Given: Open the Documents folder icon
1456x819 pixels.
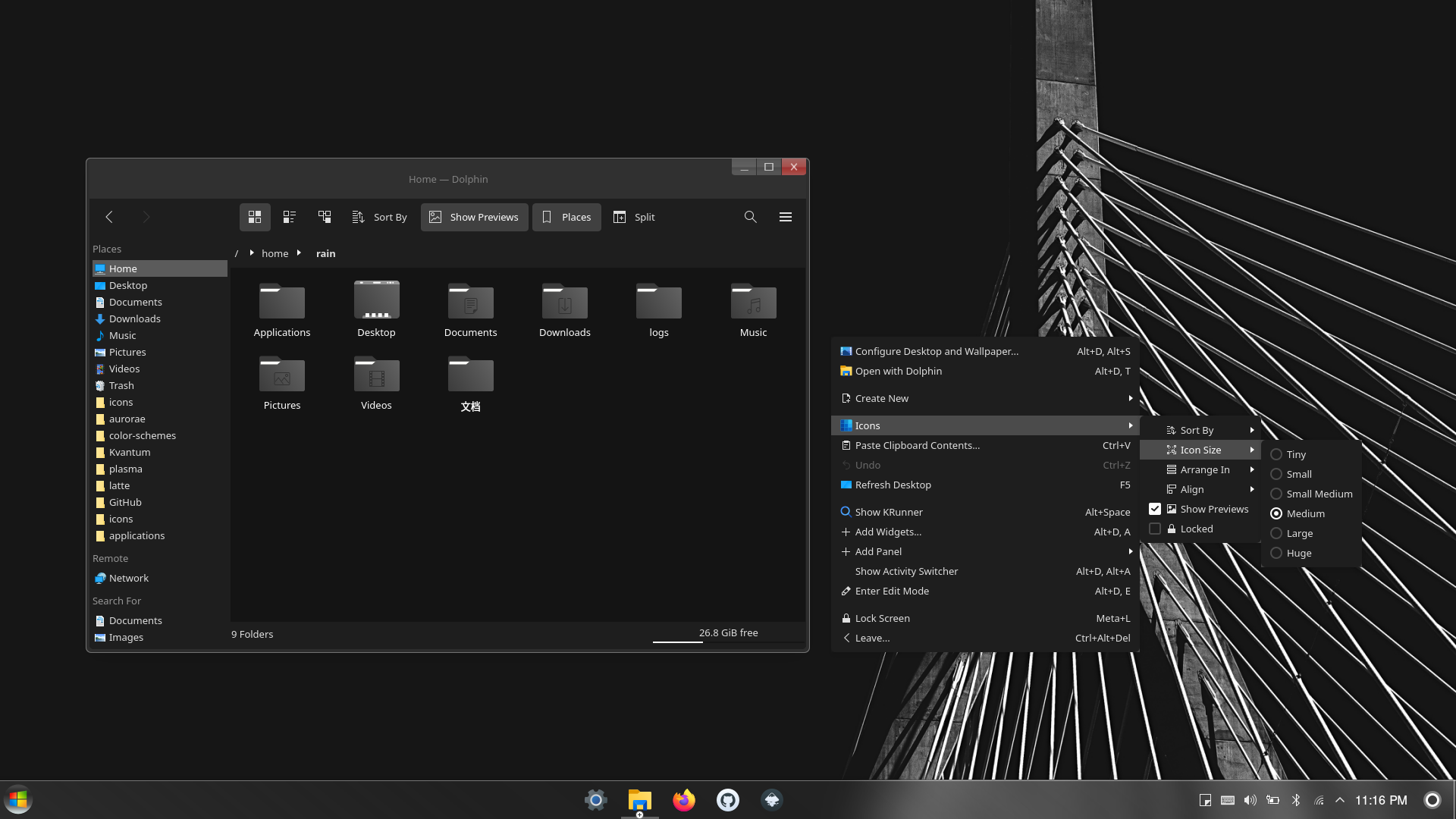Looking at the screenshot, I should click(471, 310).
